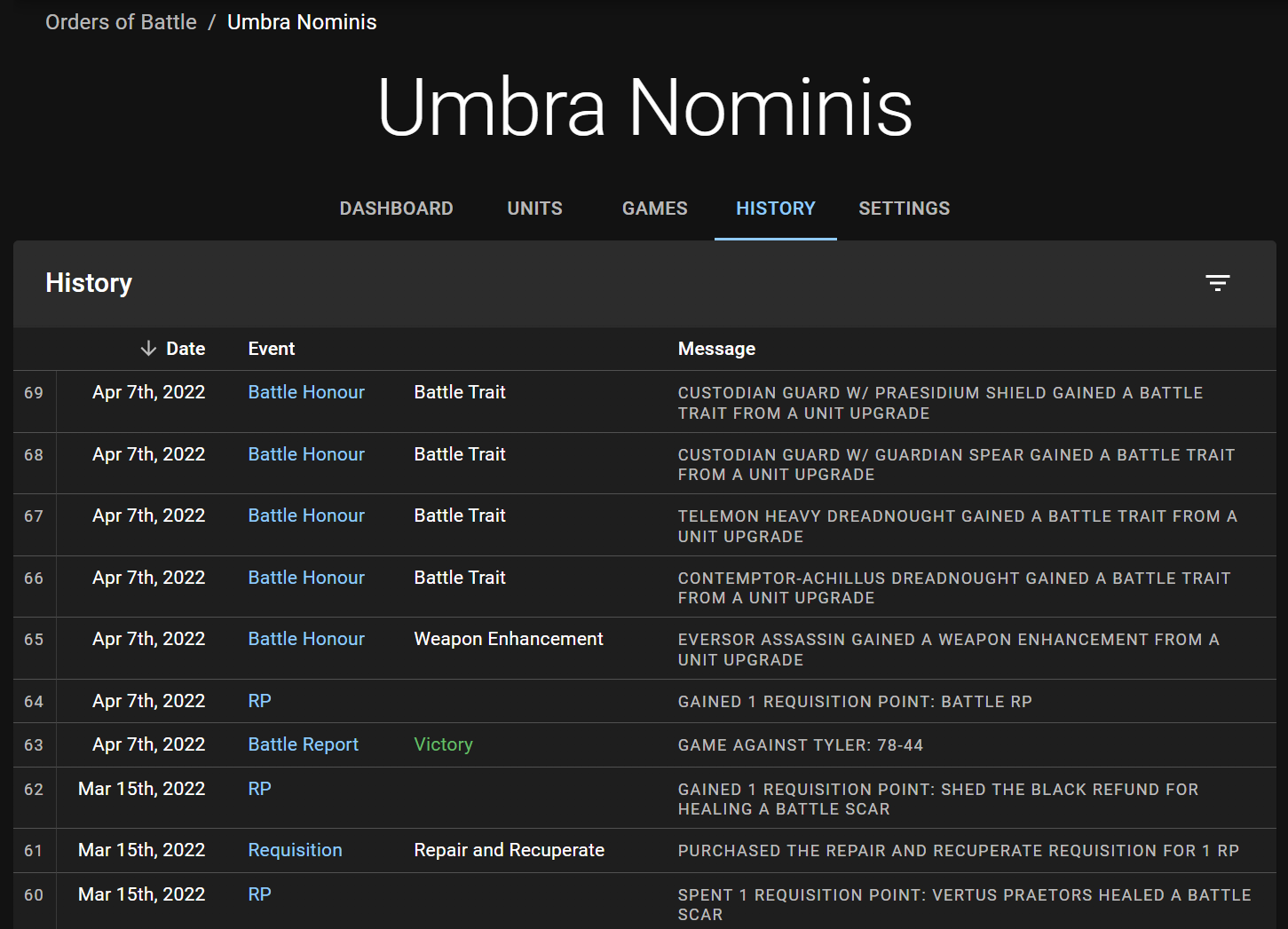Image resolution: width=1288 pixels, height=929 pixels.
Task: Switch to the Dashboard tab
Action: (x=396, y=209)
